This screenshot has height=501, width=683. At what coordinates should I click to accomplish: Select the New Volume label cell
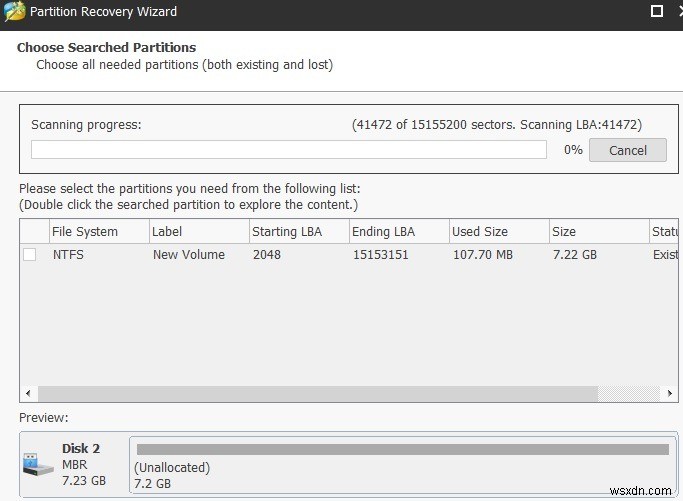189,254
